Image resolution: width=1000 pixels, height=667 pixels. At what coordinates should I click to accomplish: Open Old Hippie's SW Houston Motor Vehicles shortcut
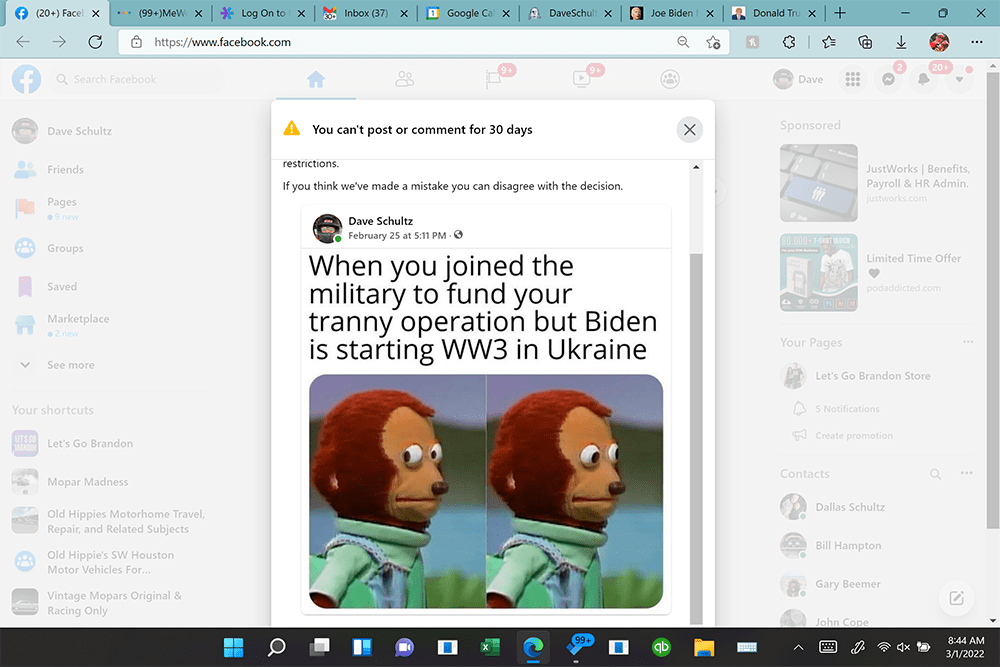pyautogui.click(x=108, y=562)
